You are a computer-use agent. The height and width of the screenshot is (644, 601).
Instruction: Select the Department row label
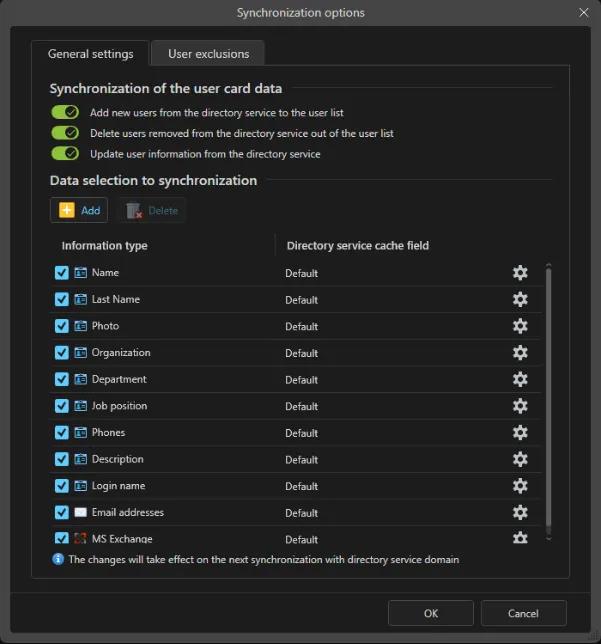(x=119, y=380)
